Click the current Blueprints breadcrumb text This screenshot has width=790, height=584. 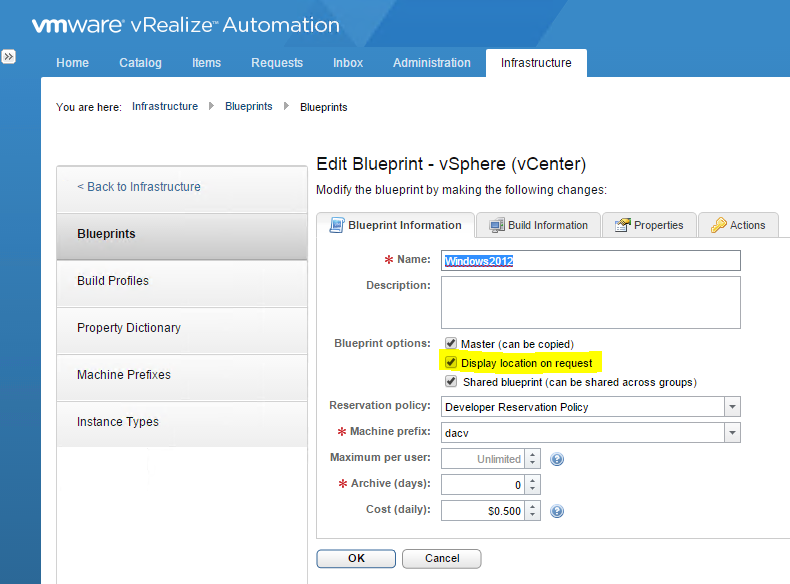(x=323, y=107)
